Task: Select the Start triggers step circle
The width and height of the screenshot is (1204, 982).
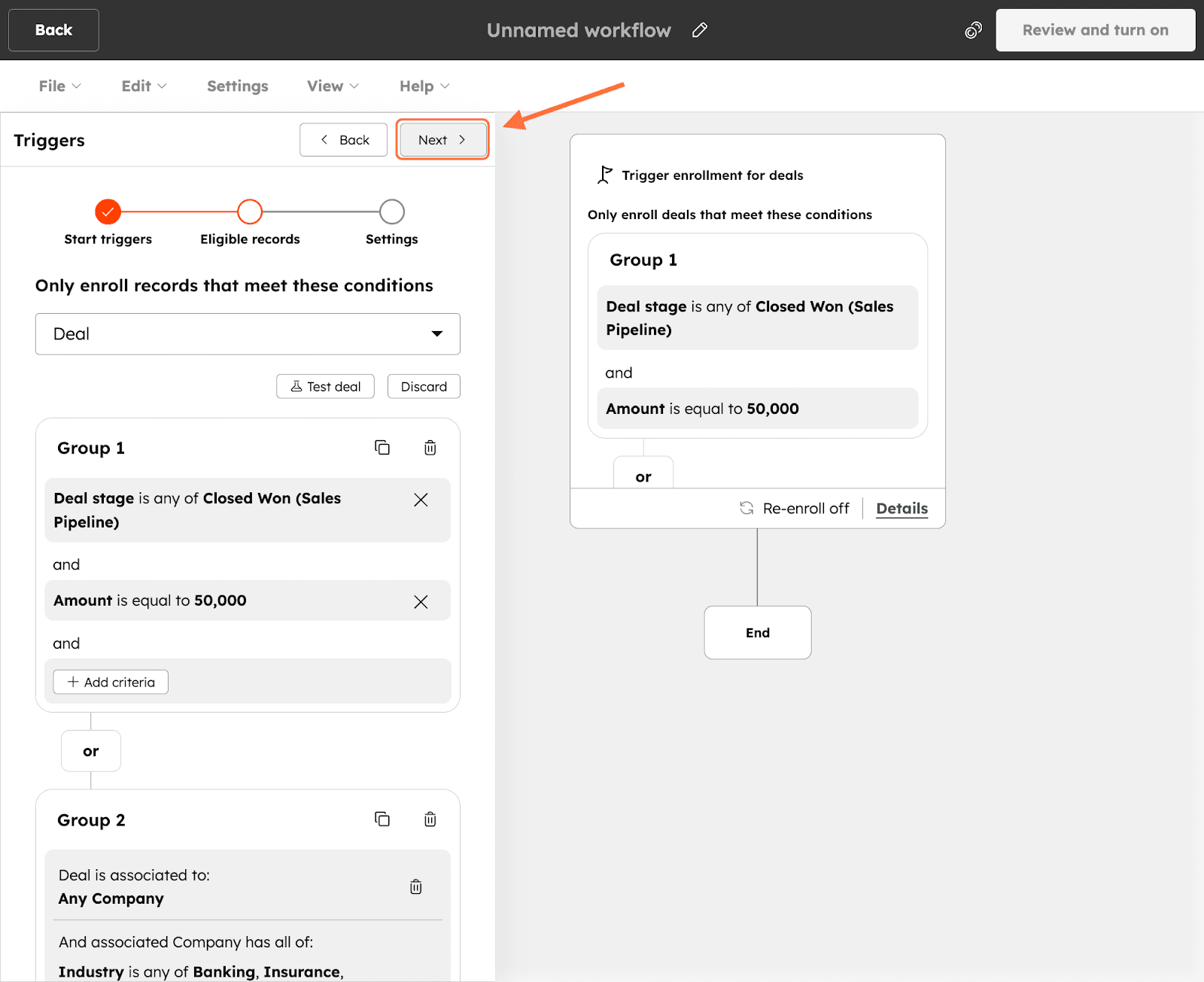Action: 108,212
